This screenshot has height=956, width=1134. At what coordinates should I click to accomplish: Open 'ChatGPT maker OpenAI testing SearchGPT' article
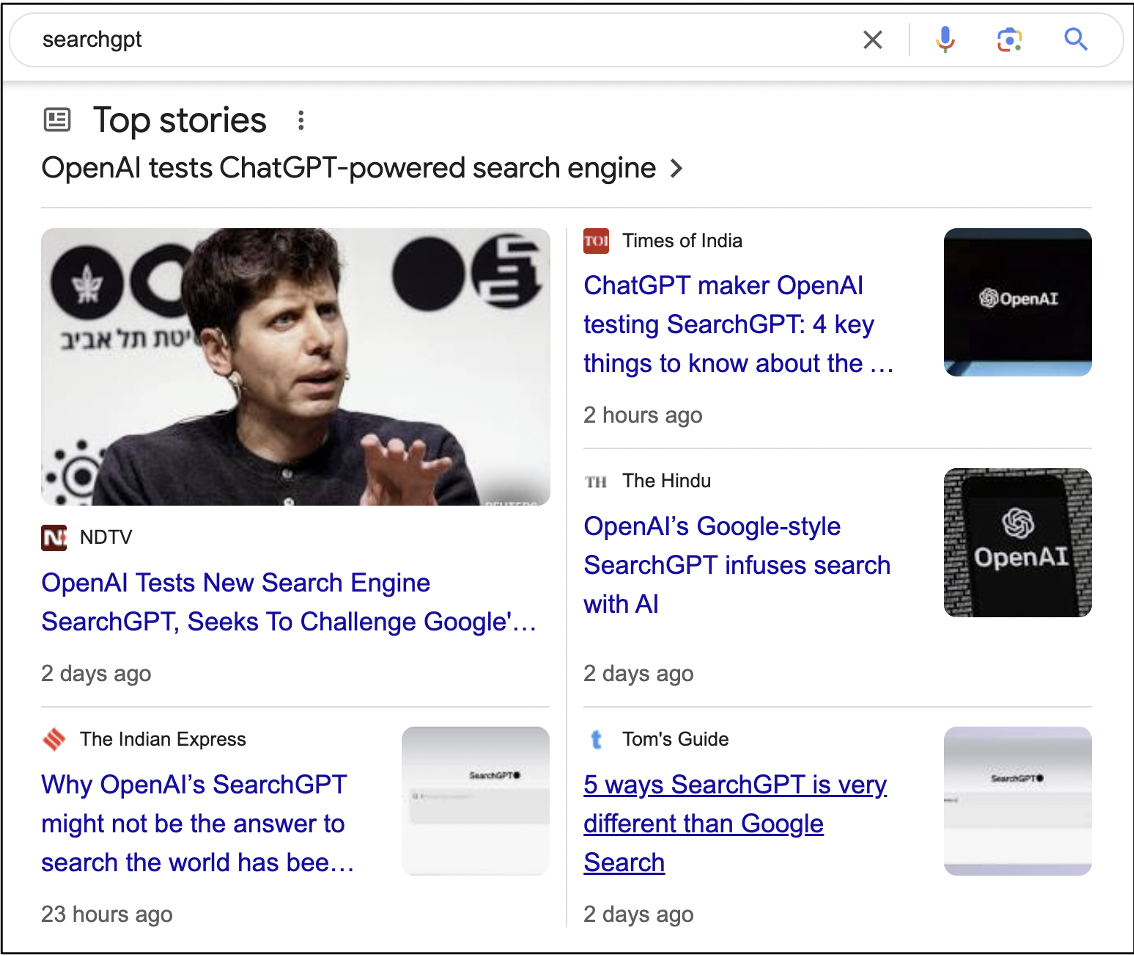pyautogui.click(x=738, y=324)
